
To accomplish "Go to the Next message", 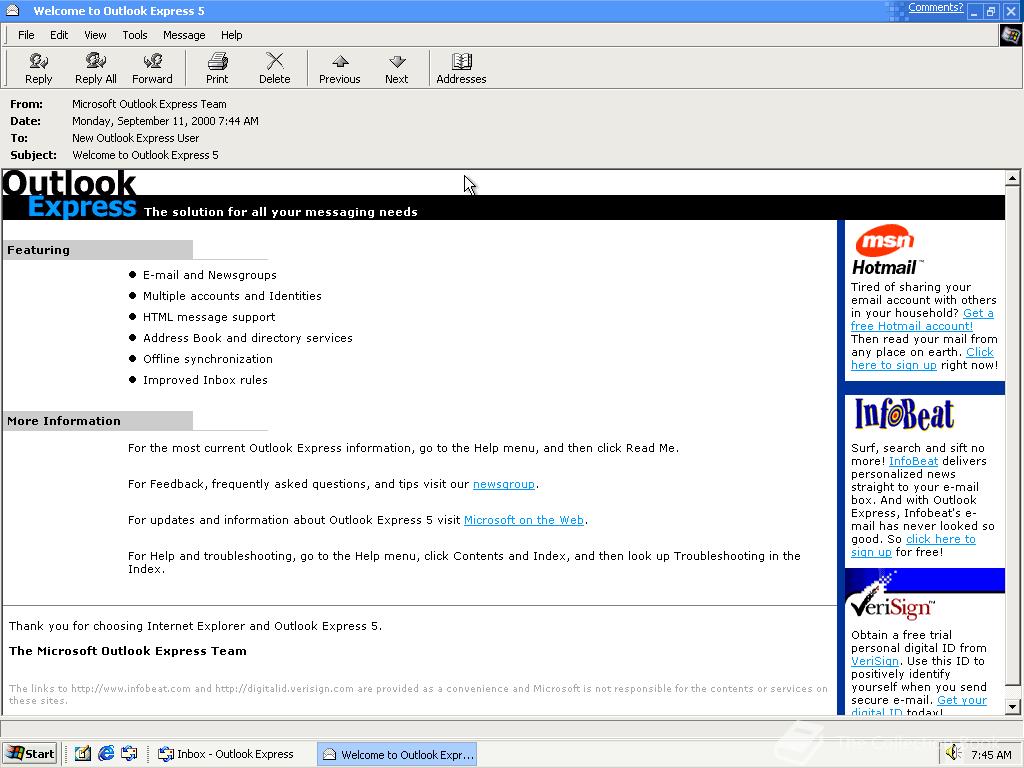I will (396, 68).
